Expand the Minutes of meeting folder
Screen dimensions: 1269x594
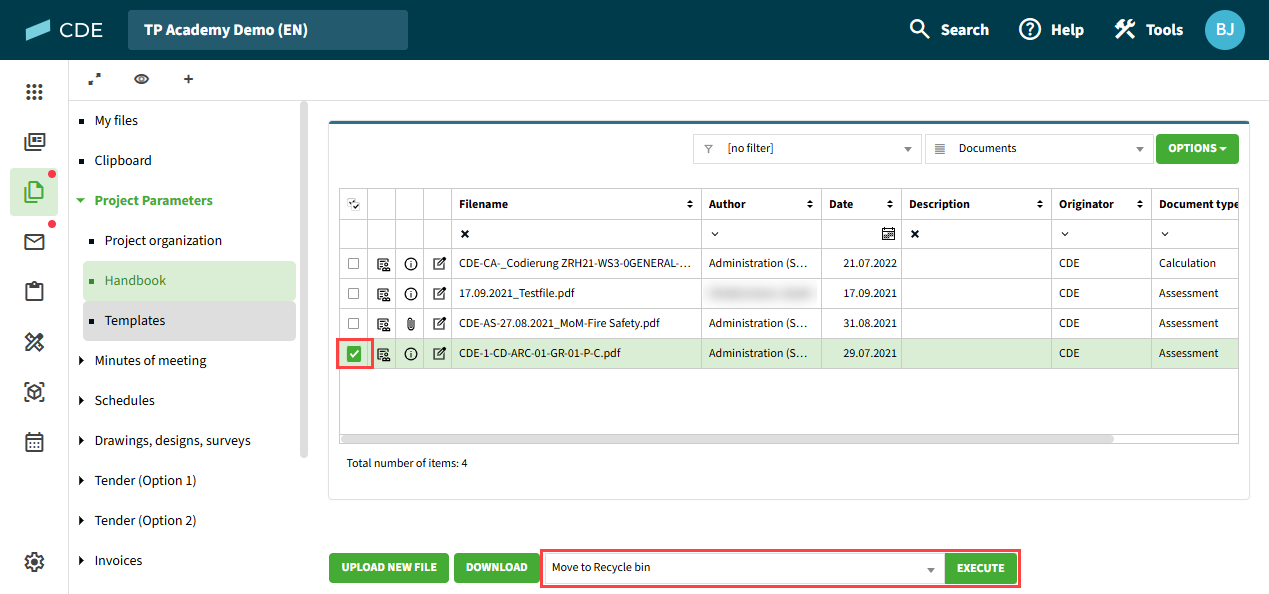click(x=81, y=361)
